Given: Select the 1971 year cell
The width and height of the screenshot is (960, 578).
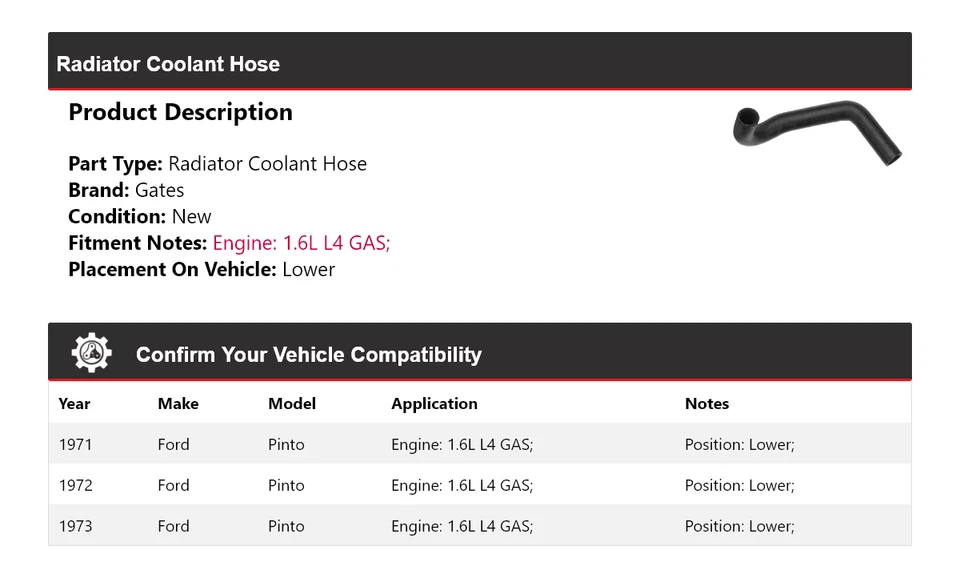Looking at the screenshot, I should 75,445.
